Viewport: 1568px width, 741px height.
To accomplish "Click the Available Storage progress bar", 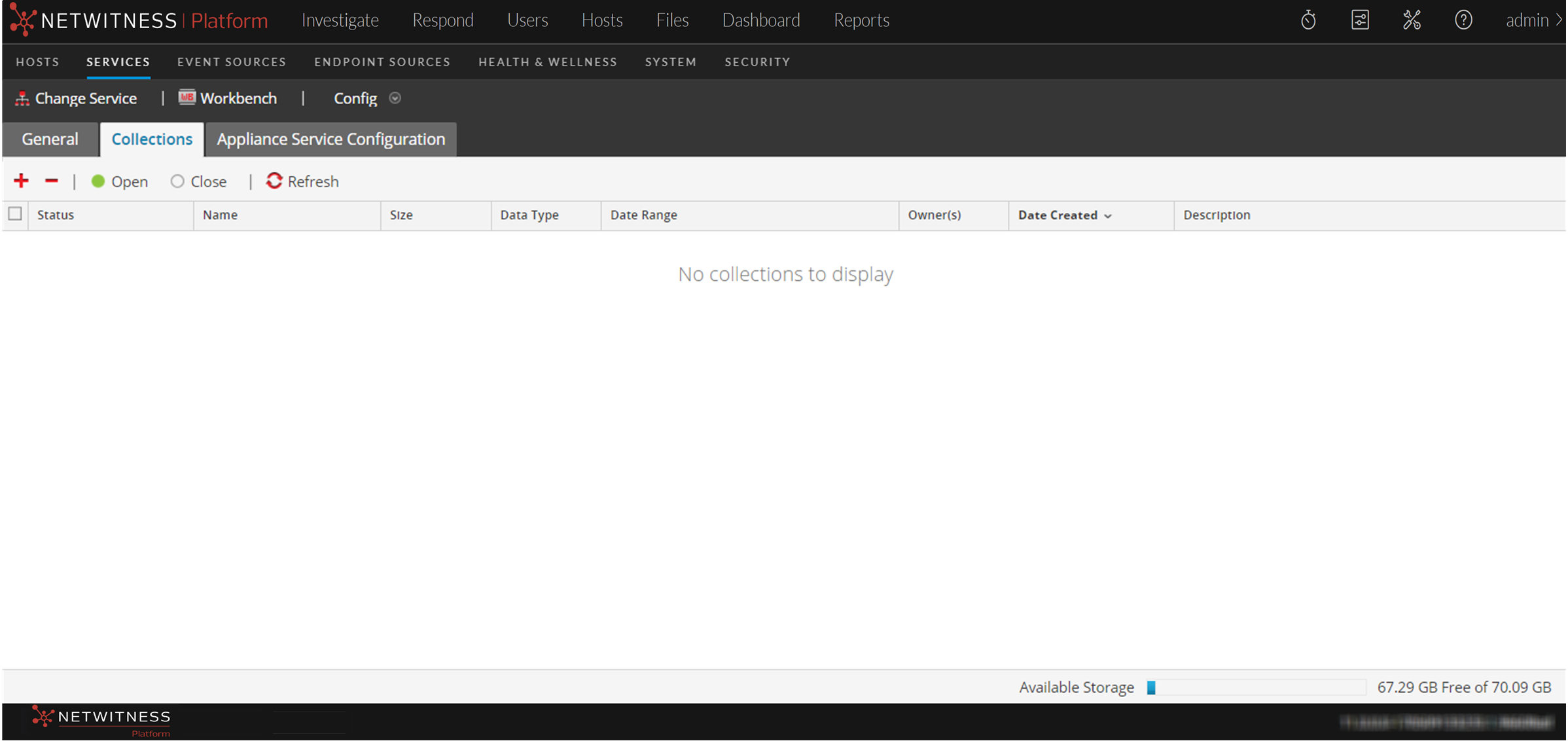I will coord(1256,687).
